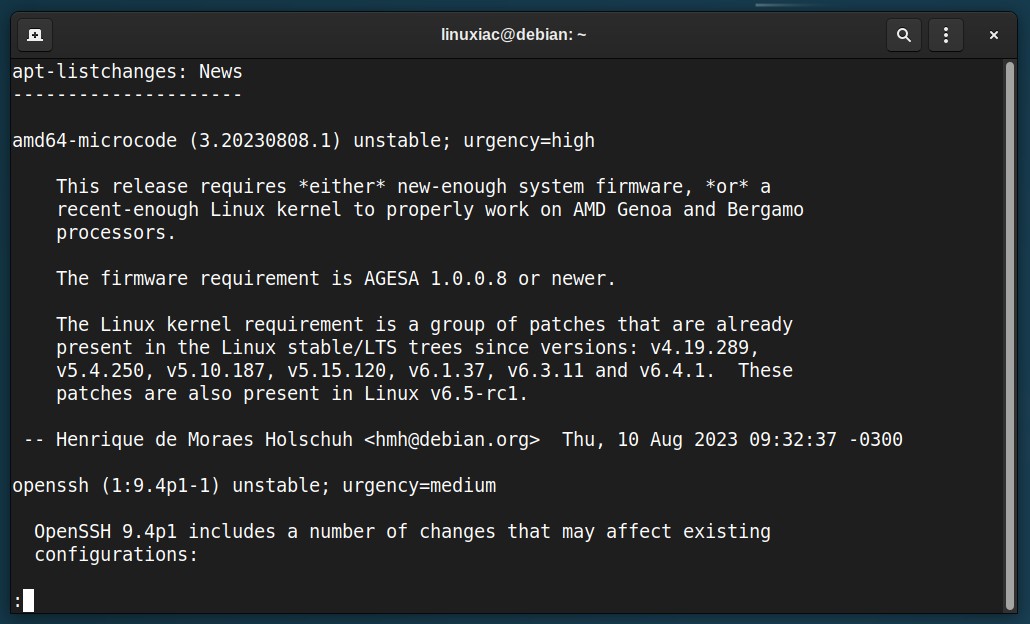The image size is (1030, 624).
Task: Click the linuxiac@debian title bar text
Action: [513, 35]
